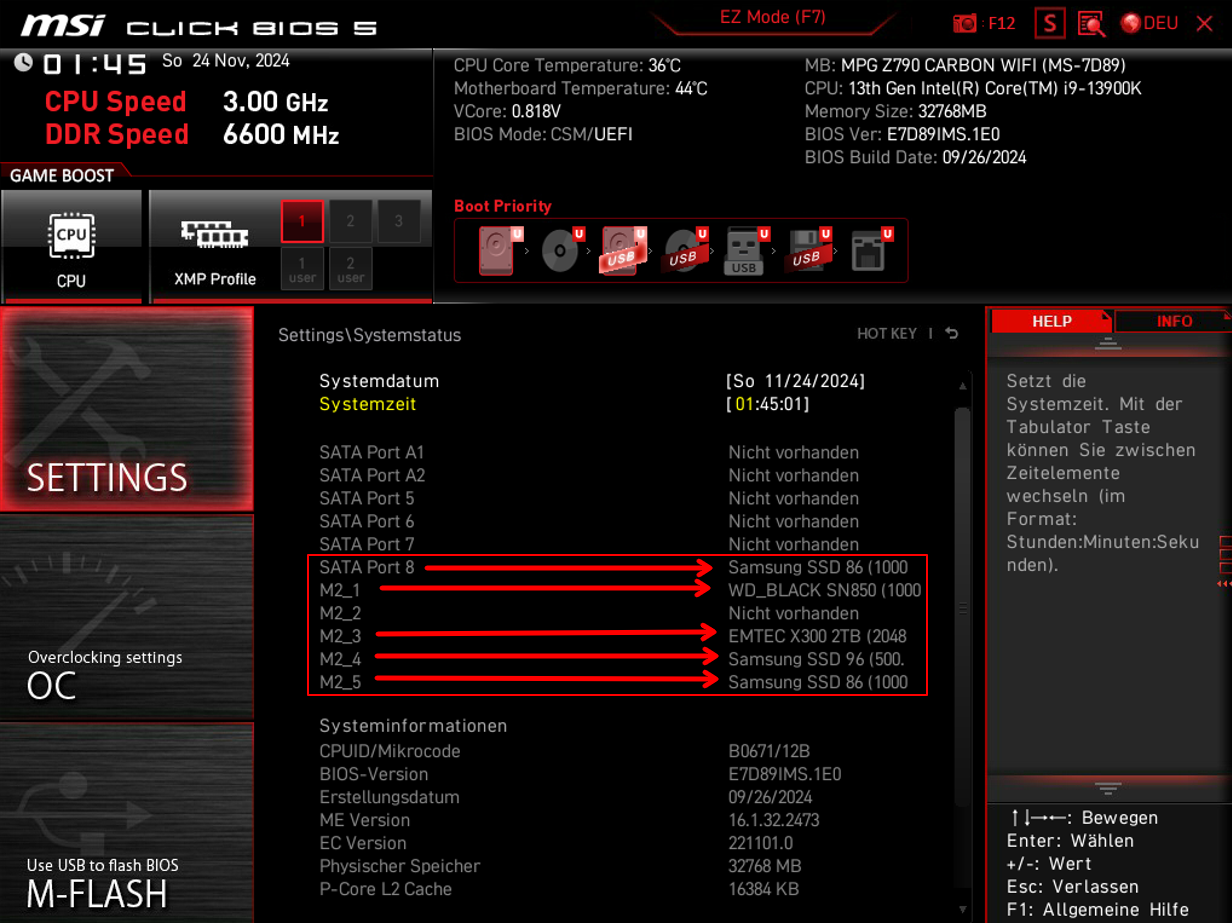
Task: Switch to the INFO tab
Action: tap(1174, 321)
